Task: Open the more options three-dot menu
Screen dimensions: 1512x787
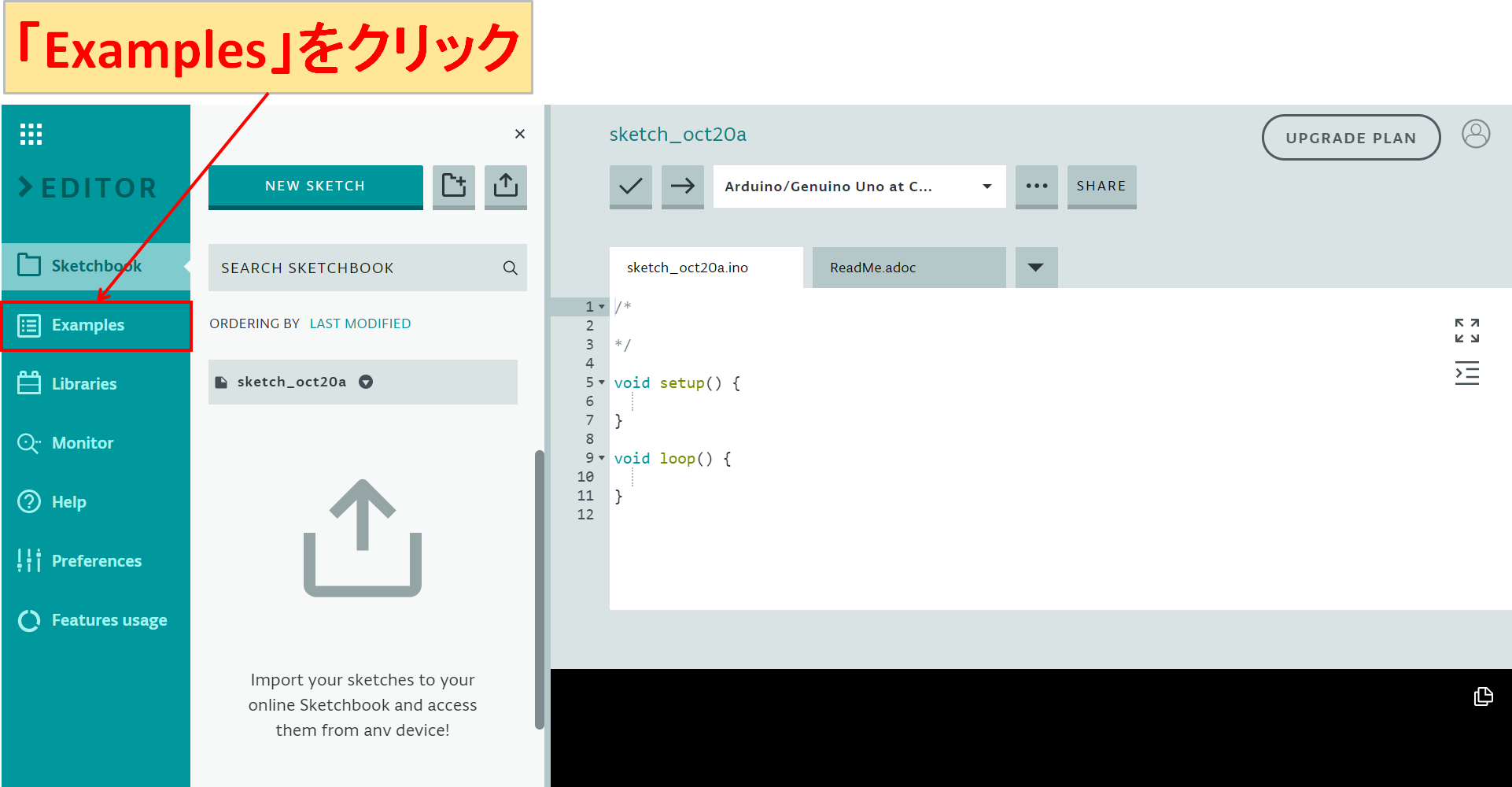Action: 1036,187
